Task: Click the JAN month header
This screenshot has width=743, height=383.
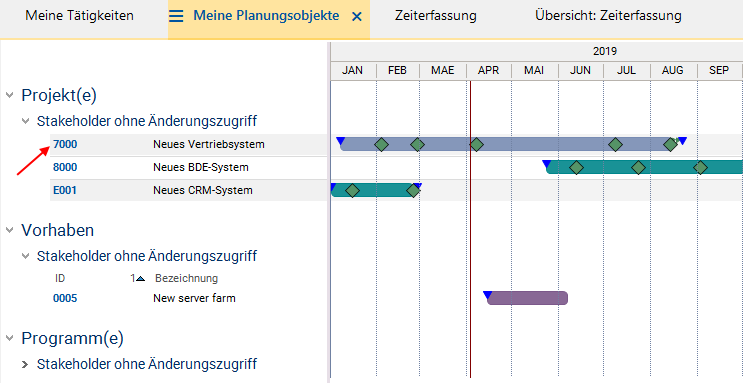Action: coord(353,71)
